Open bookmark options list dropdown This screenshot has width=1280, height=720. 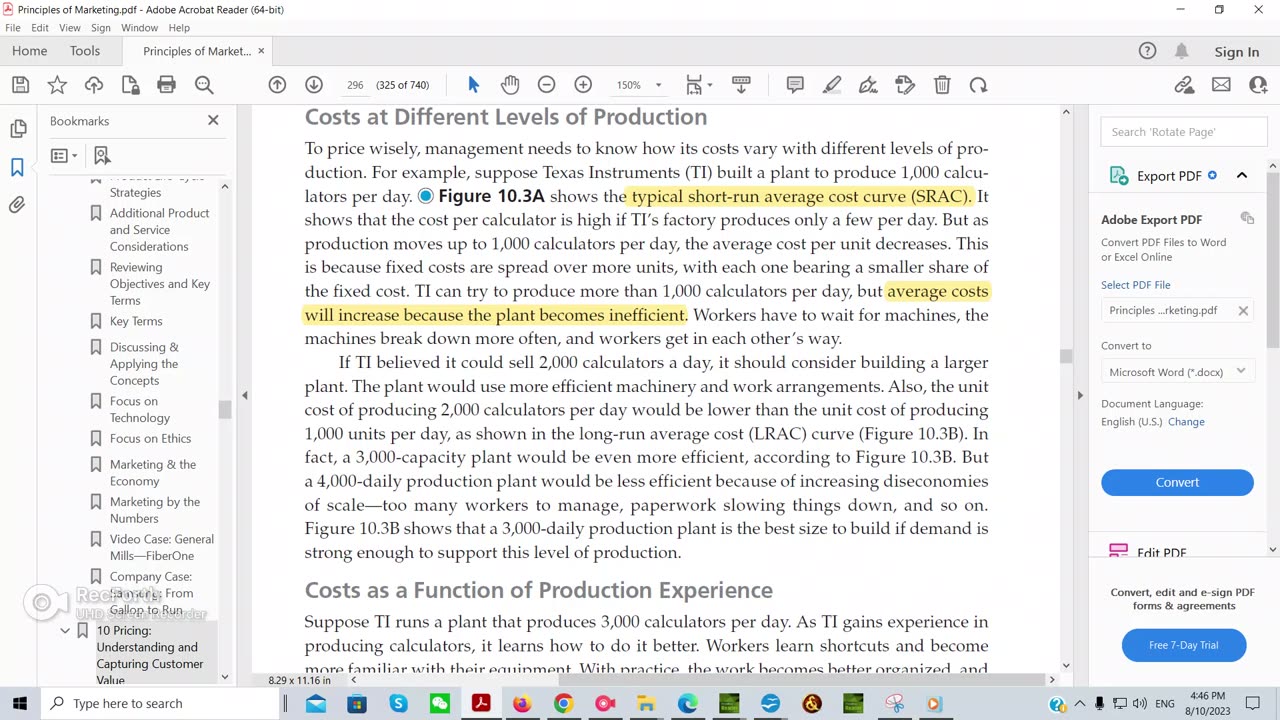coord(64,155)
